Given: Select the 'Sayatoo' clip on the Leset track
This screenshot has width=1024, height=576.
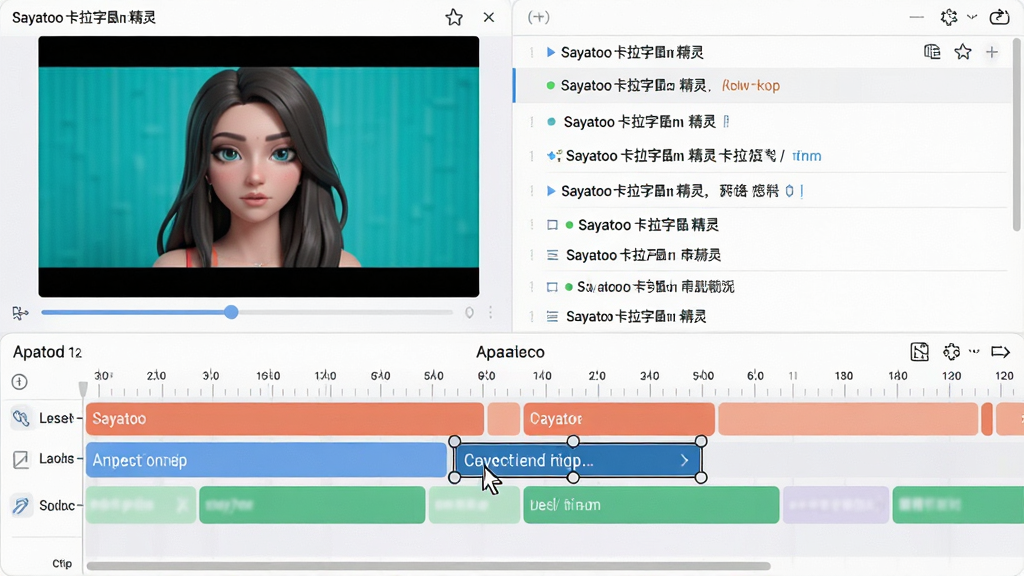Looking at the screenshot, I should [285, 419].
